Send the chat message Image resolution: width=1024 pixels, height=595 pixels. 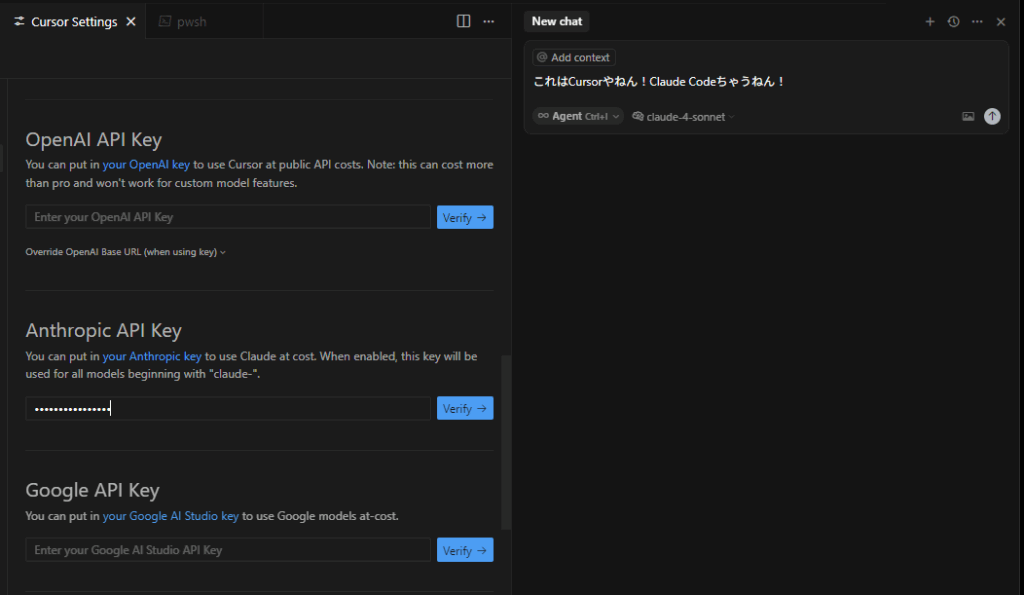point(992,116)
